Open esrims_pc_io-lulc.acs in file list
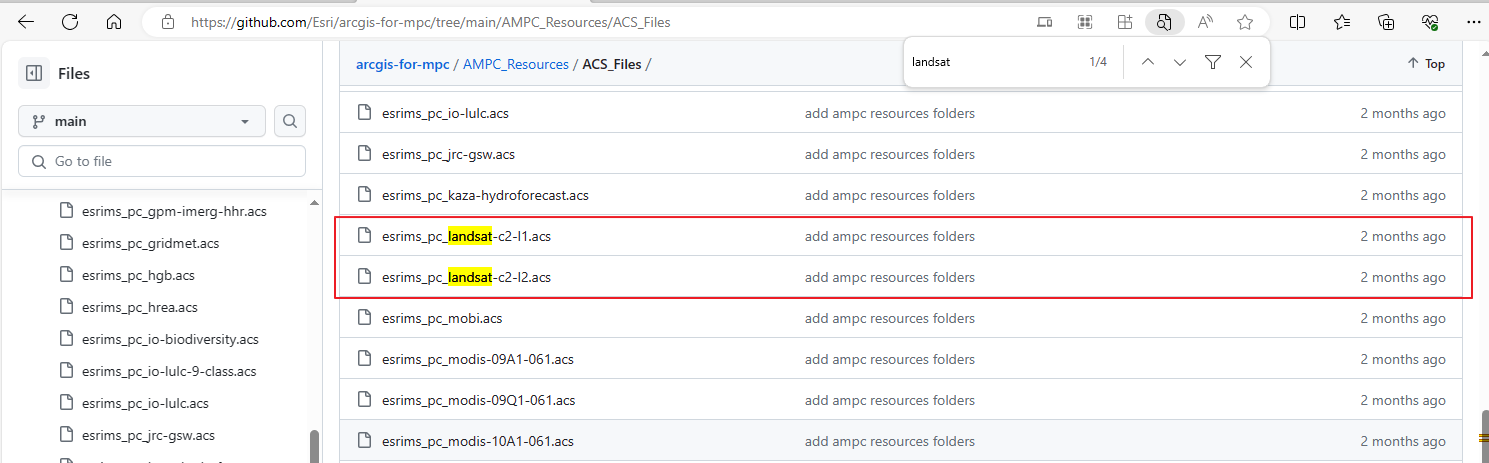This screenshot has width=1489, height=463. (445, 113)
